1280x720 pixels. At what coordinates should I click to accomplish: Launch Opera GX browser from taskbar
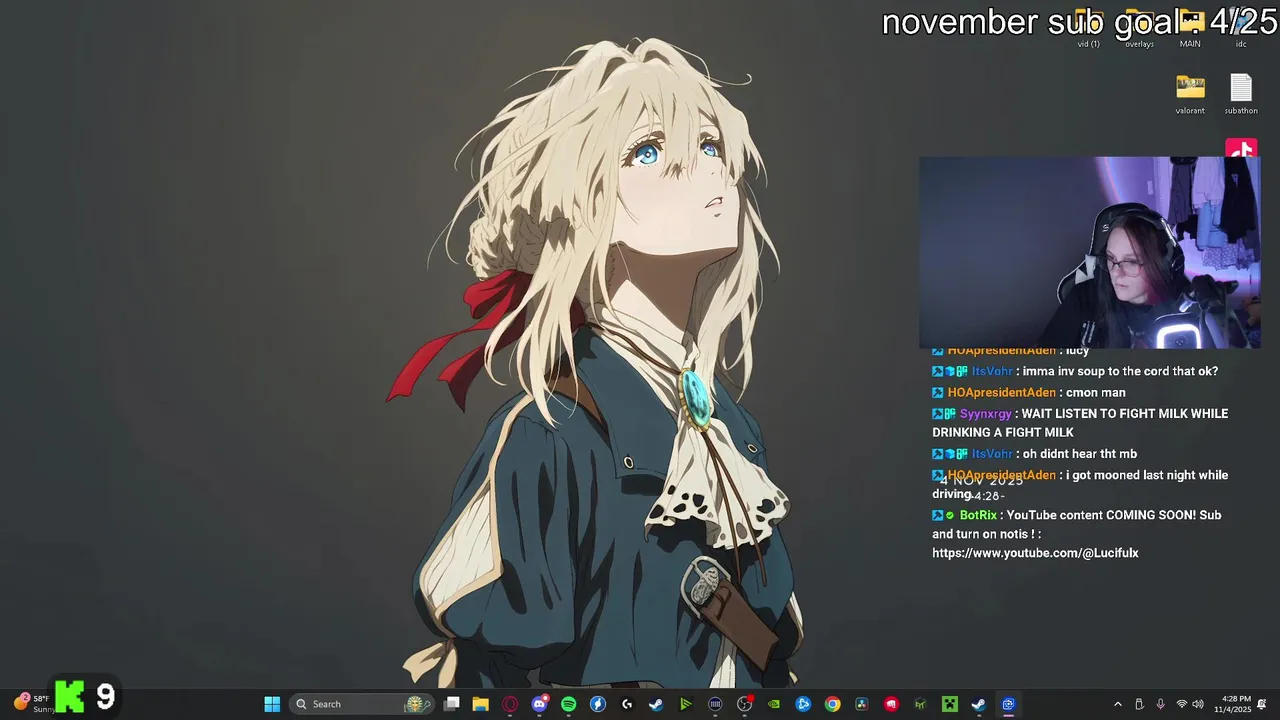click(x=510, y=704)
